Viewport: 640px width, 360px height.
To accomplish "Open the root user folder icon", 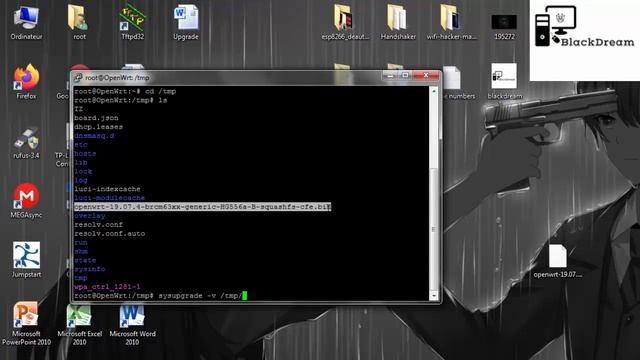I will [79, 22].
